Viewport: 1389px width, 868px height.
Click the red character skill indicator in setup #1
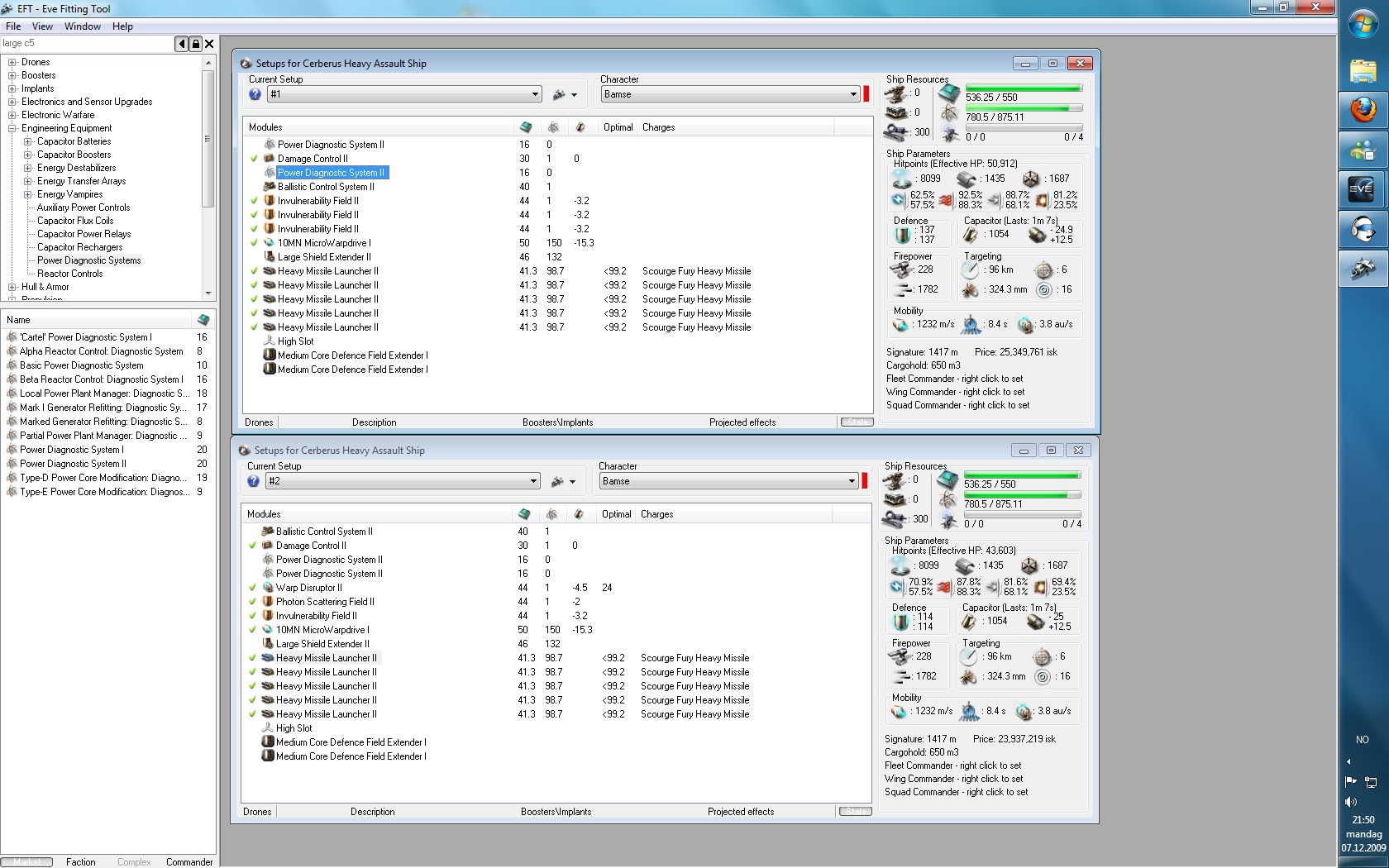866,94
